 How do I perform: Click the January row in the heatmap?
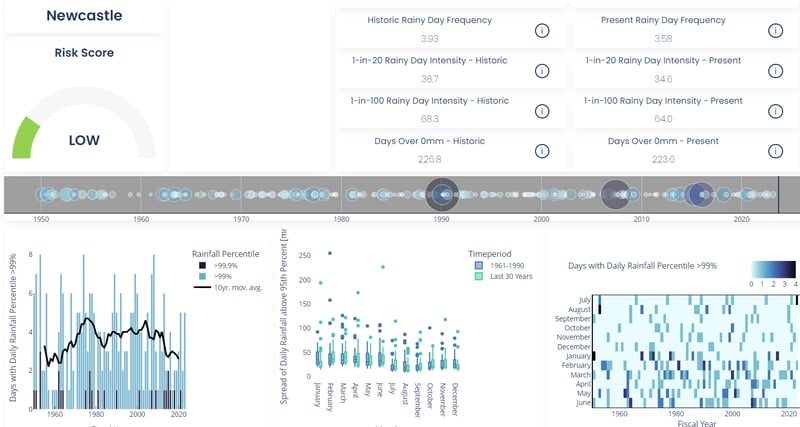point(690,355)
